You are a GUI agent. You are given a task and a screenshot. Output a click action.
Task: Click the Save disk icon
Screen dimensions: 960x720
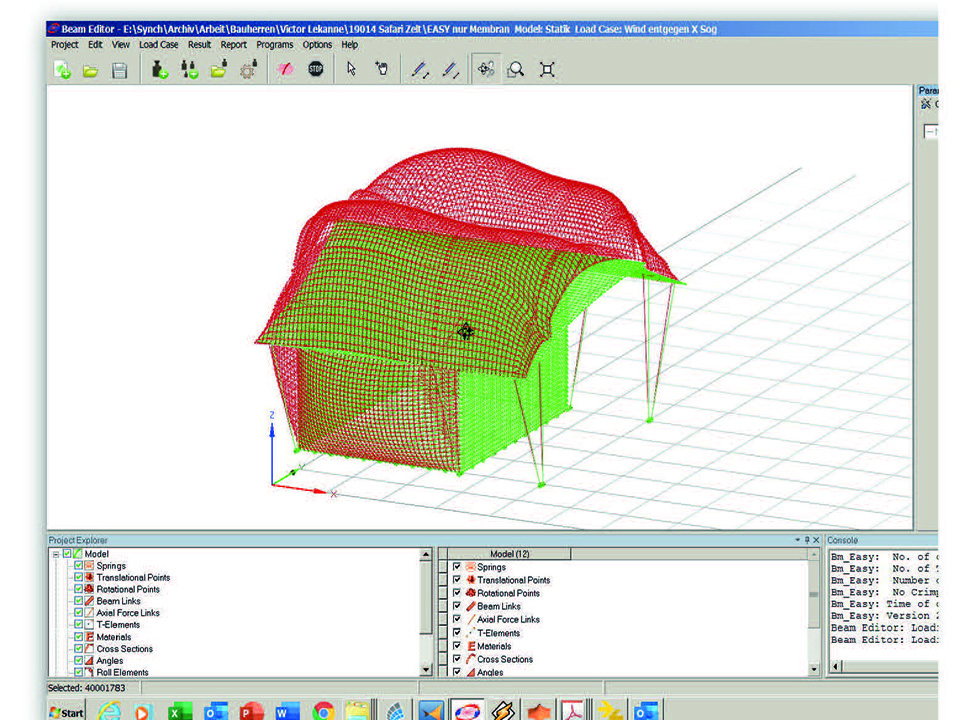(119, 70)
